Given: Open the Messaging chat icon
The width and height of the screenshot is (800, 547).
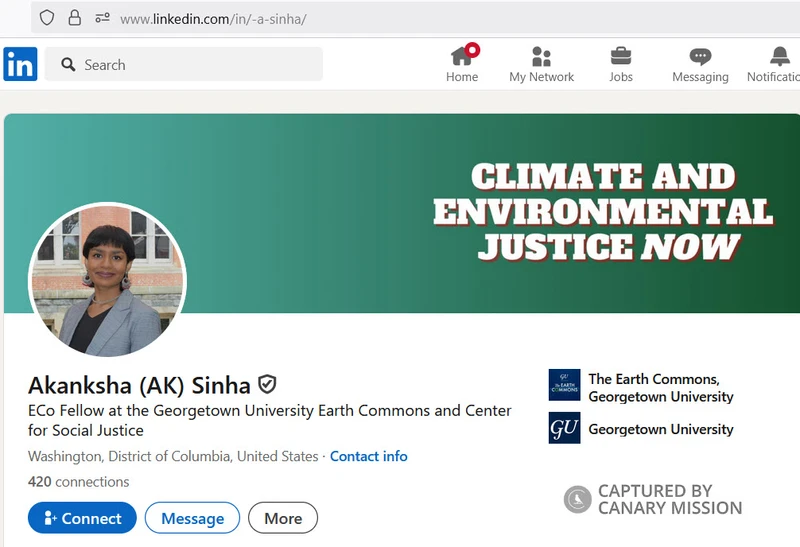Looking at the screenshot, I should point(700,57).
